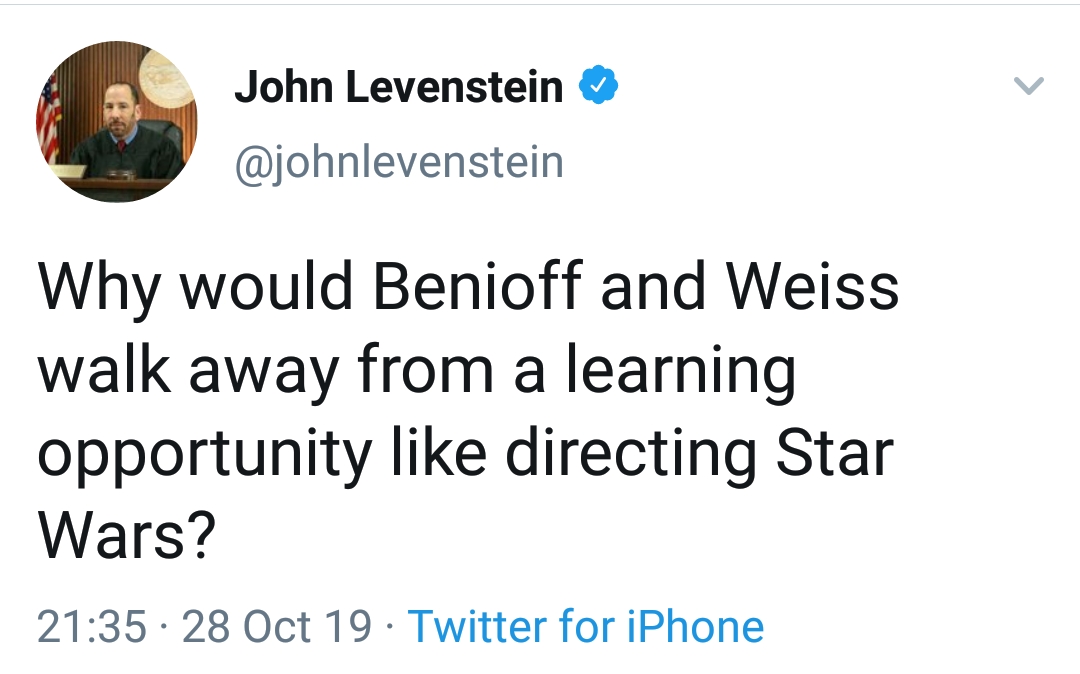Screen dimensions: 1080x674
Task: Click the word "Benioff" in the tweet
Action: [478, 287]
